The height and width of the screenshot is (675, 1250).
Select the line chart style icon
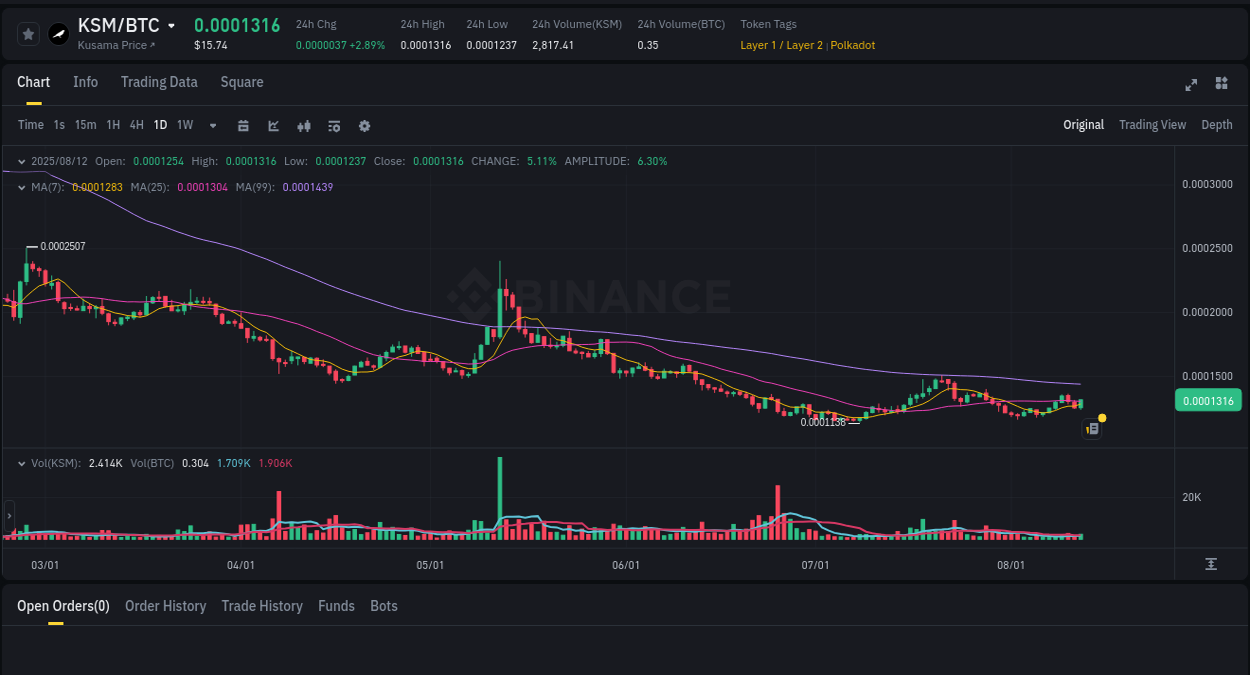272,125
